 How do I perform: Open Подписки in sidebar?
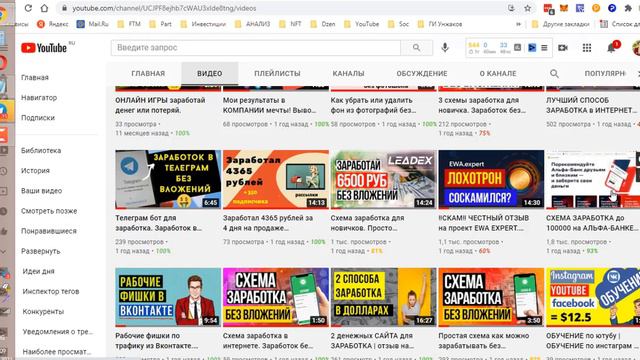point(38,118)
